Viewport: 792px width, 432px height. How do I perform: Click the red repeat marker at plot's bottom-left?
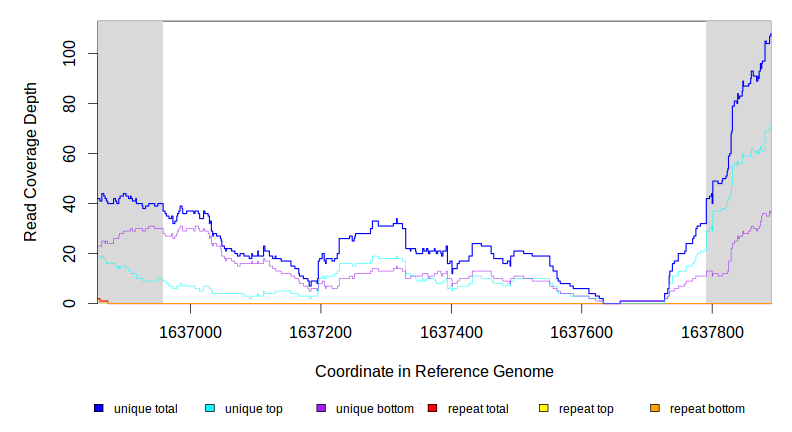(102, 300)
